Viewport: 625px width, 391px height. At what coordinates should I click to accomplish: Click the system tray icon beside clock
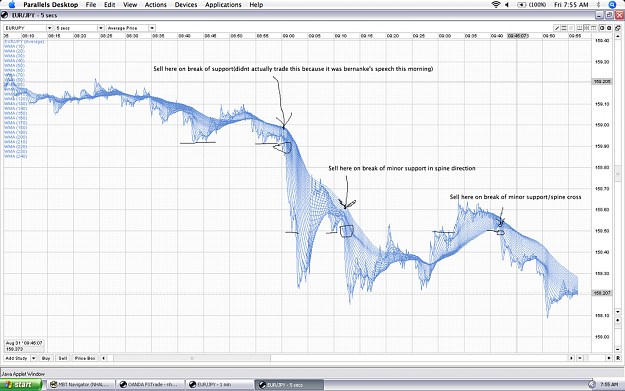(592, 384)
